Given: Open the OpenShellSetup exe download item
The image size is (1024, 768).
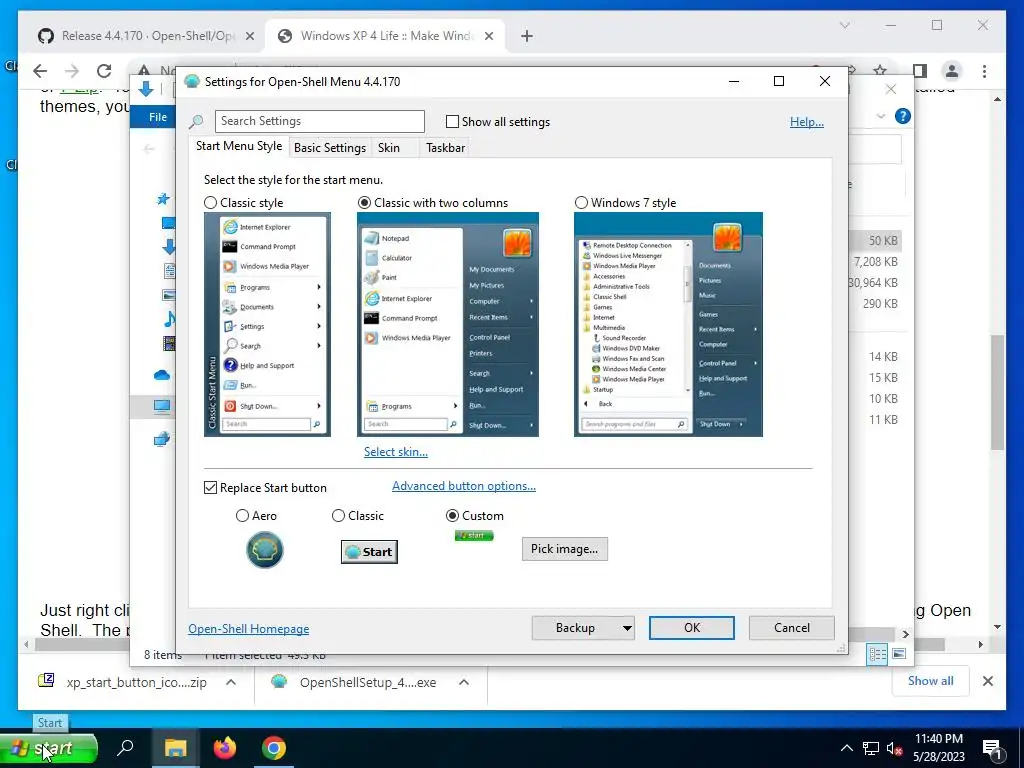Looking at the screenshot, I should click(353, 682).
